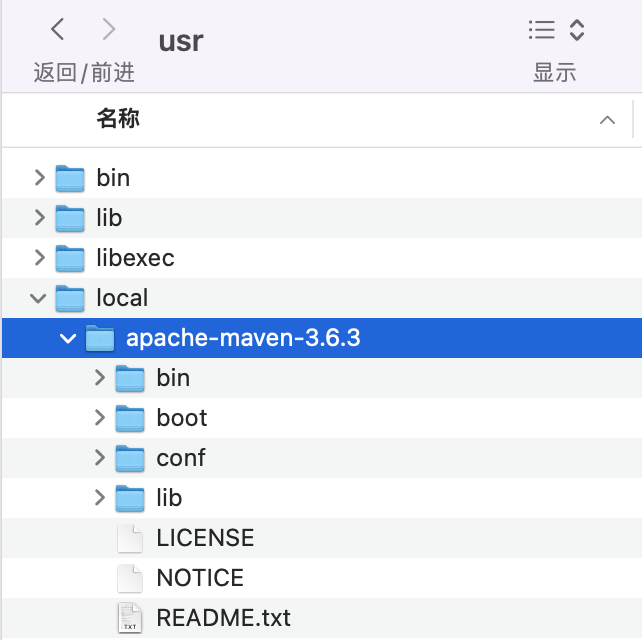
Task: Select the NOTICE file icon
Action: (x=130, y=578)
